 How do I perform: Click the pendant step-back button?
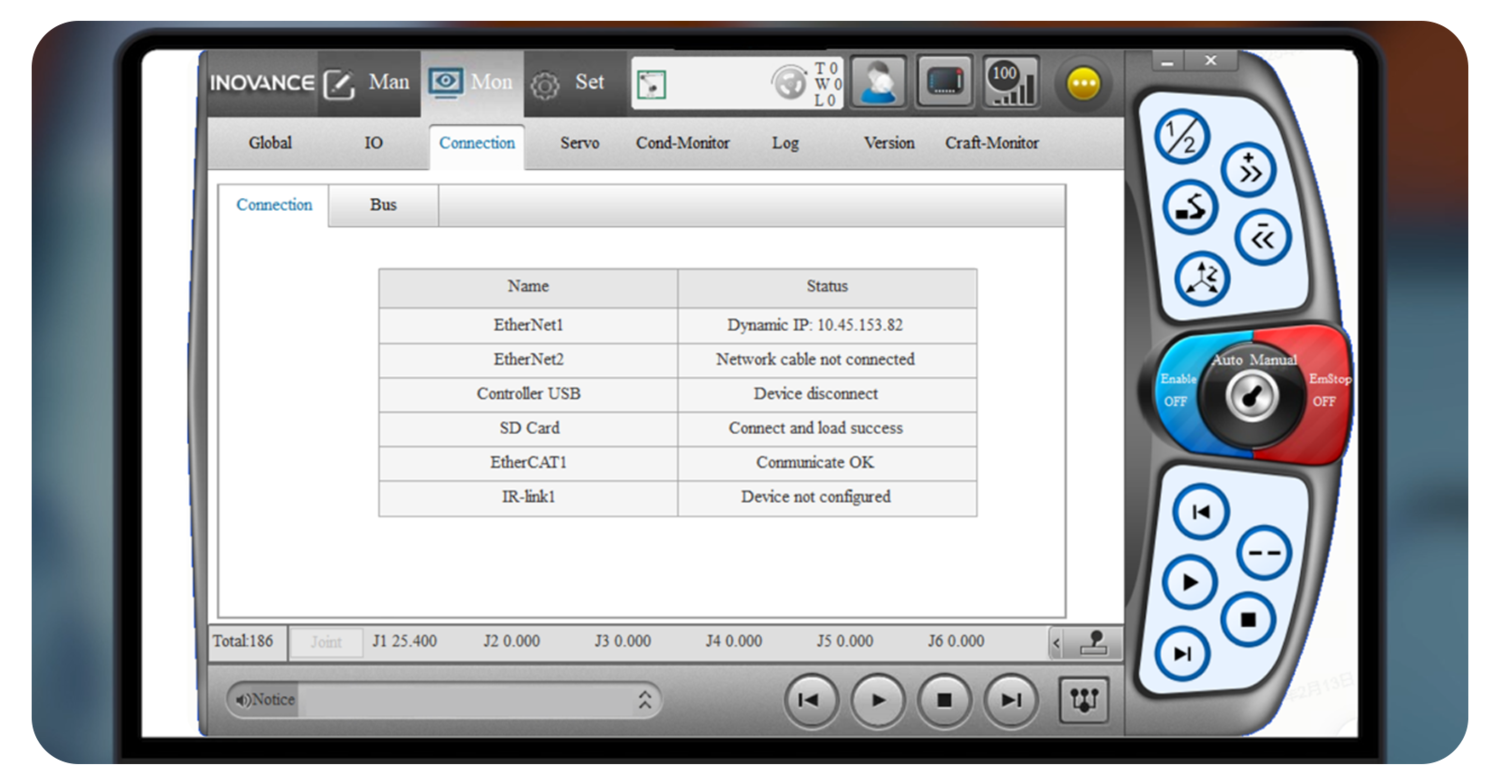tap(1201, 512)
